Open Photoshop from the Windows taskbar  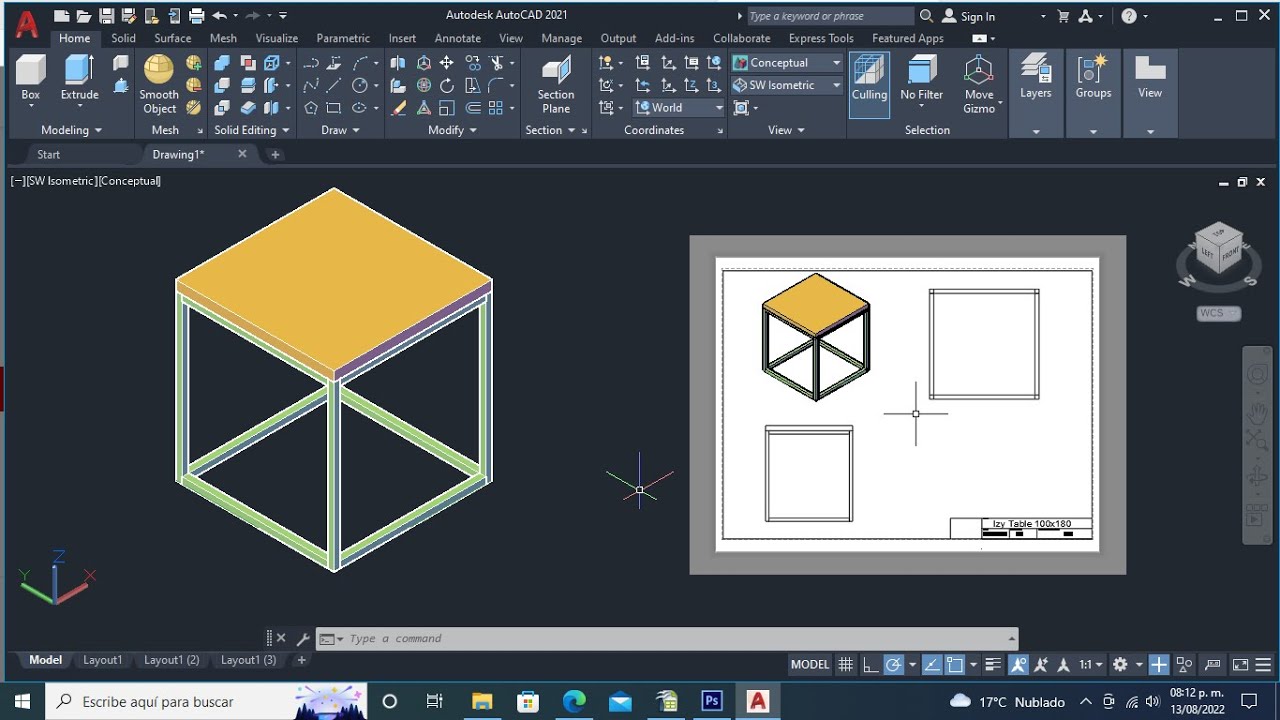point(712,701)
